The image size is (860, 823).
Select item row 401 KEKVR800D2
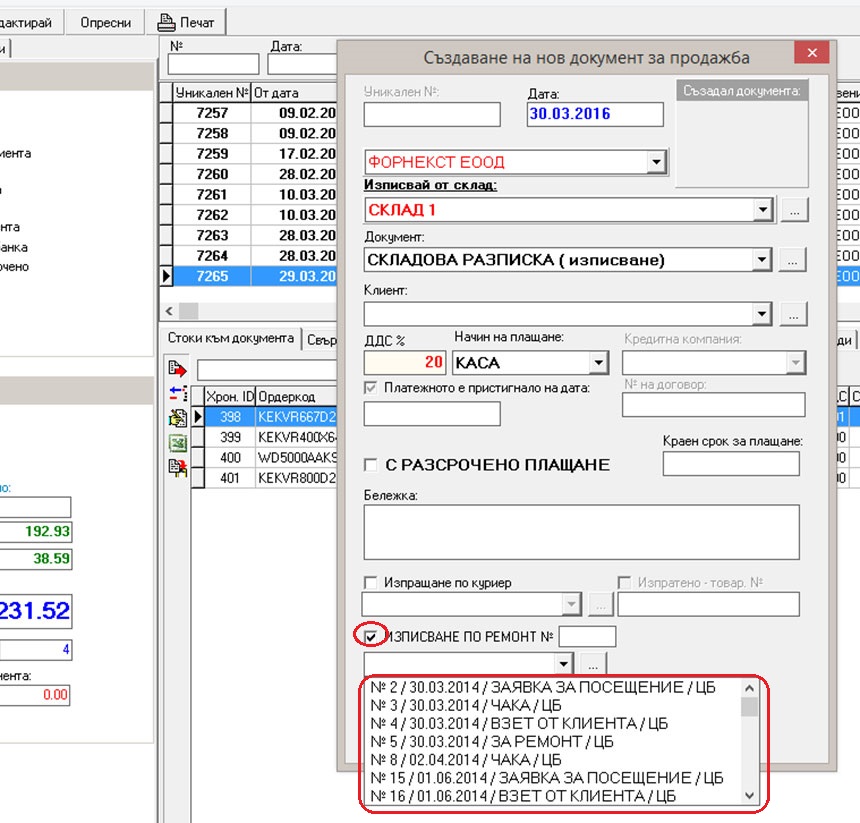[270, 478]
